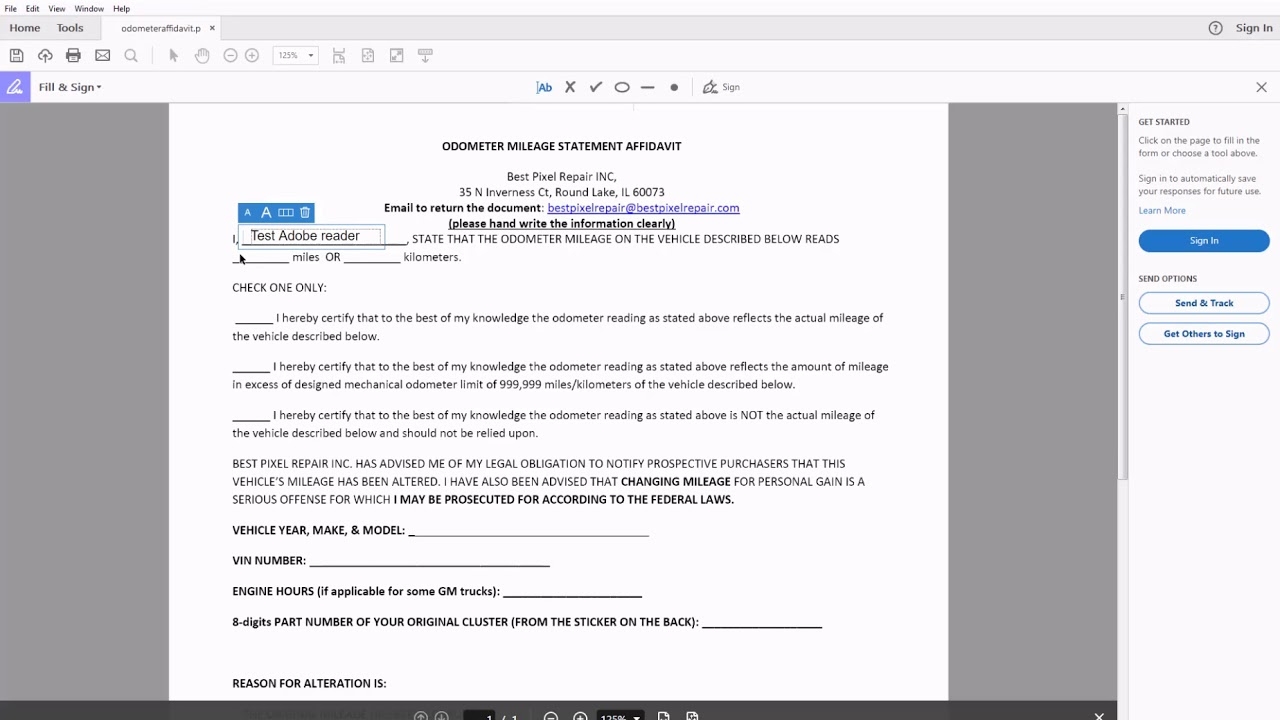Zoom in with the plus circle icon
The width and height of the screenshot is (1280, 720).
point(252,55)
